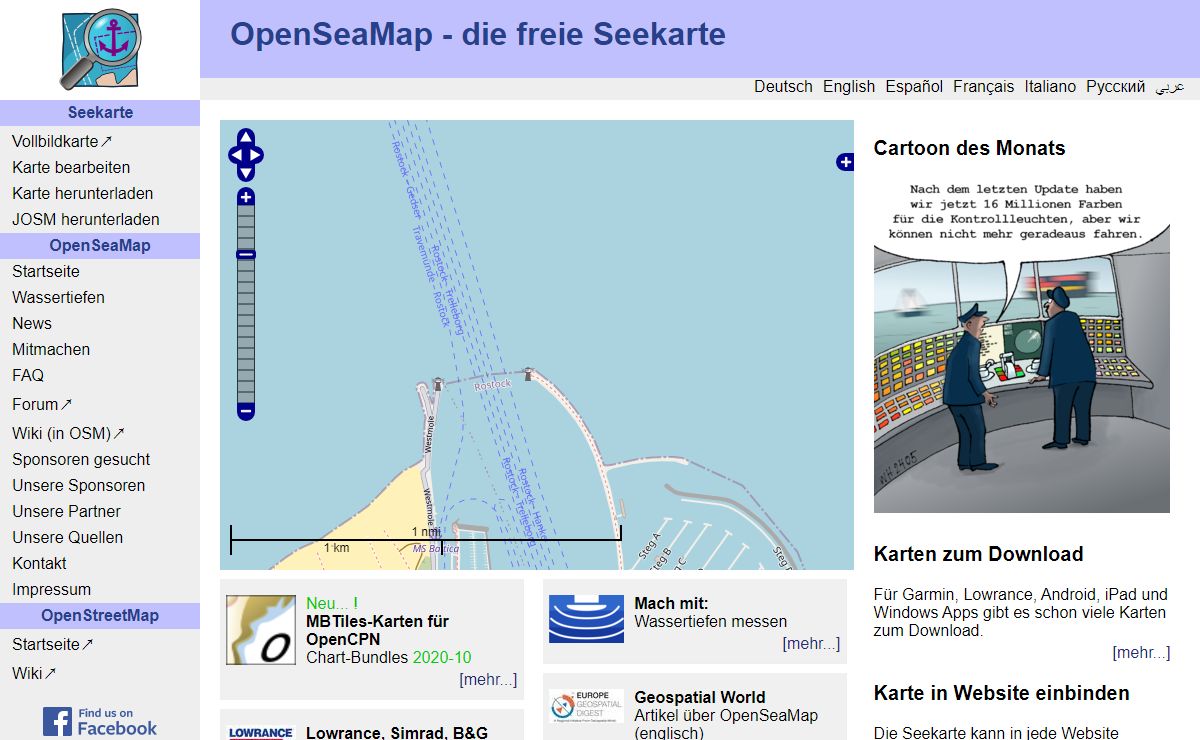Click the Seekarte sidebar section header
The width and height of the screenshot is (1200, 740).
(100, 113)
